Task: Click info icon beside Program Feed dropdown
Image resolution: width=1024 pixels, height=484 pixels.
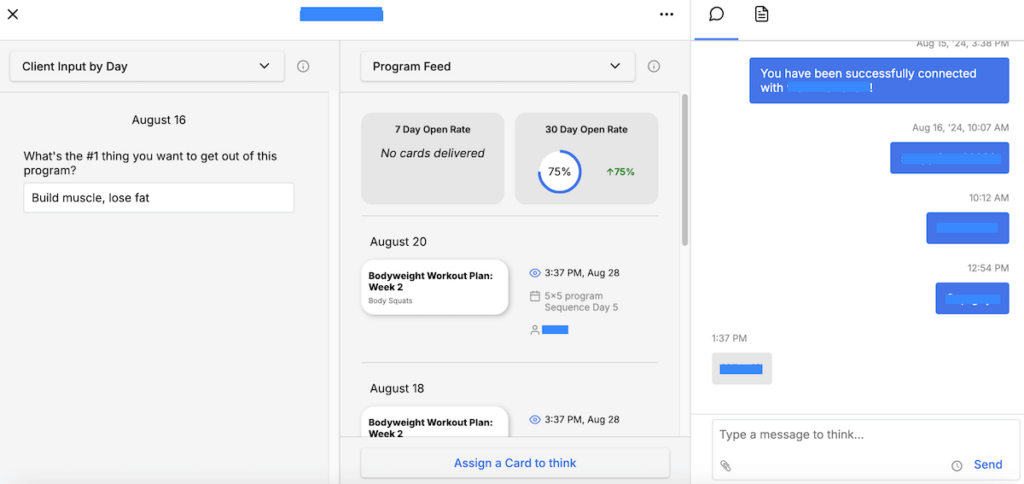Action: tap(654, 67)
